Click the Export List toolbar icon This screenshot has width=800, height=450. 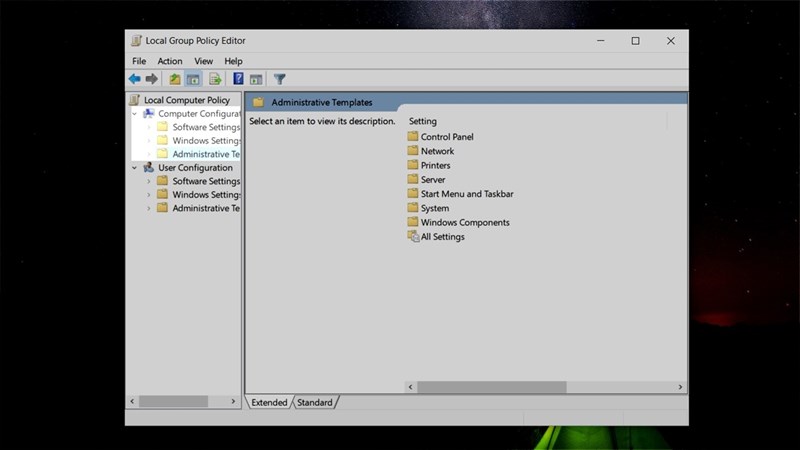pos(215,79)
